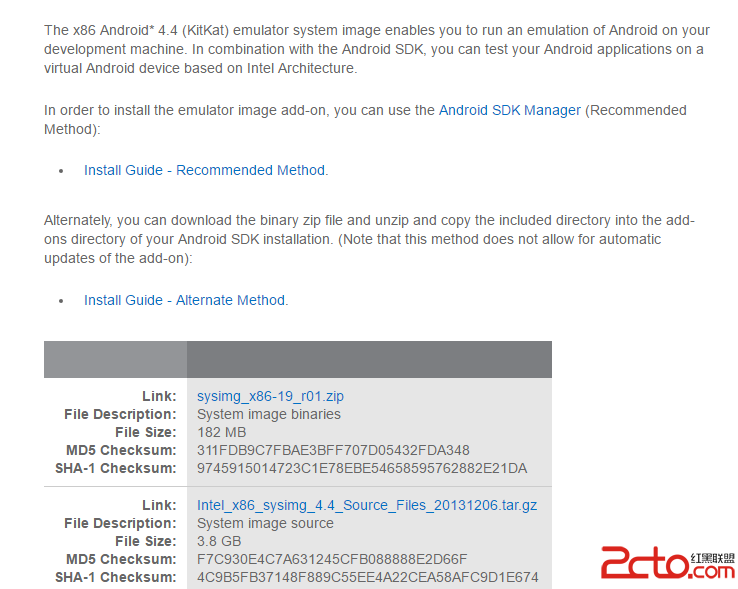Select SHA-1 checksum starting with 4C9B5FB37148F889
Viewport: 738px width, 589px height.
point(368,577)
